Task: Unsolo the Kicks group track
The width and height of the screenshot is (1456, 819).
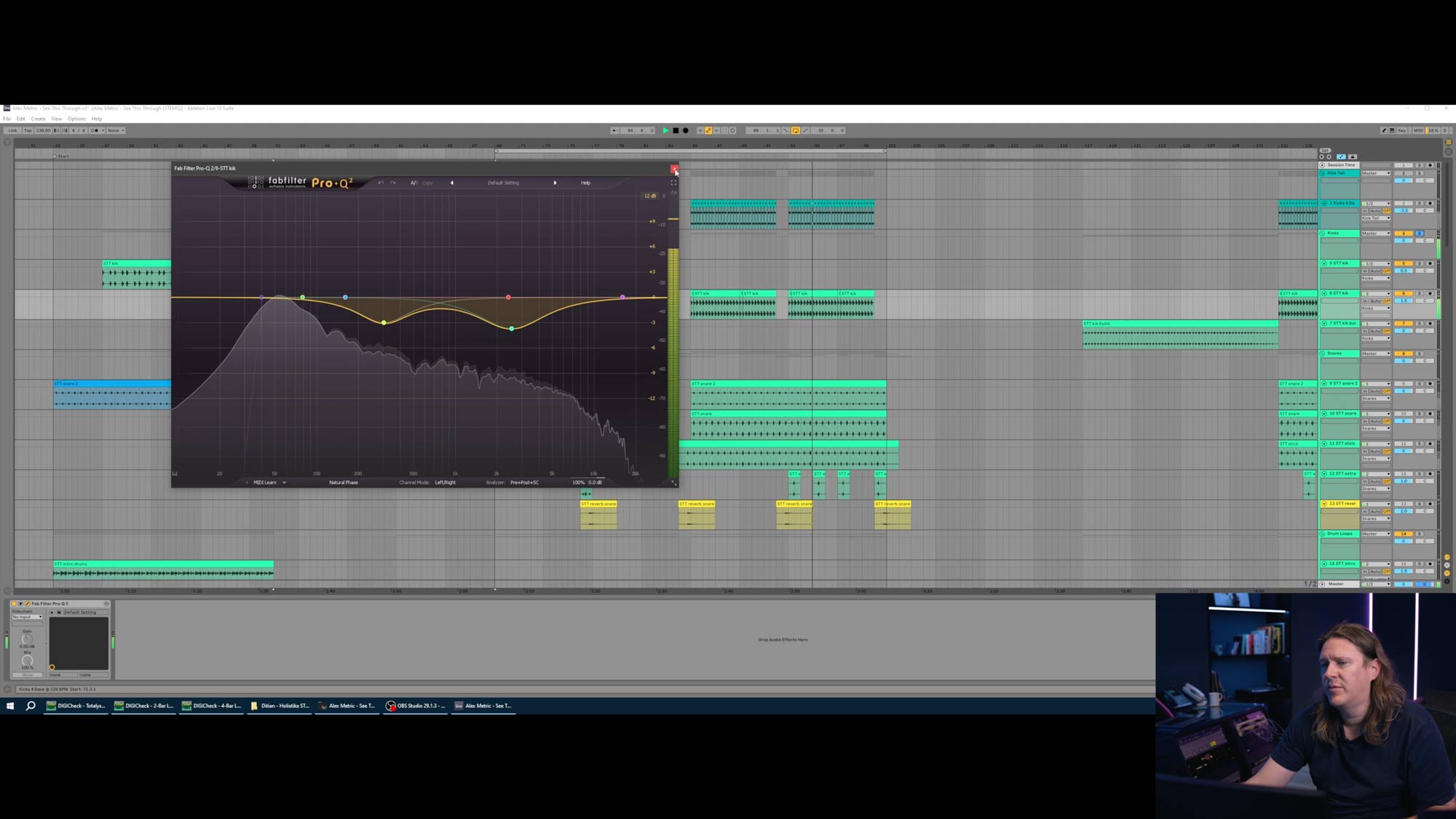Action: pos(1419,233)
